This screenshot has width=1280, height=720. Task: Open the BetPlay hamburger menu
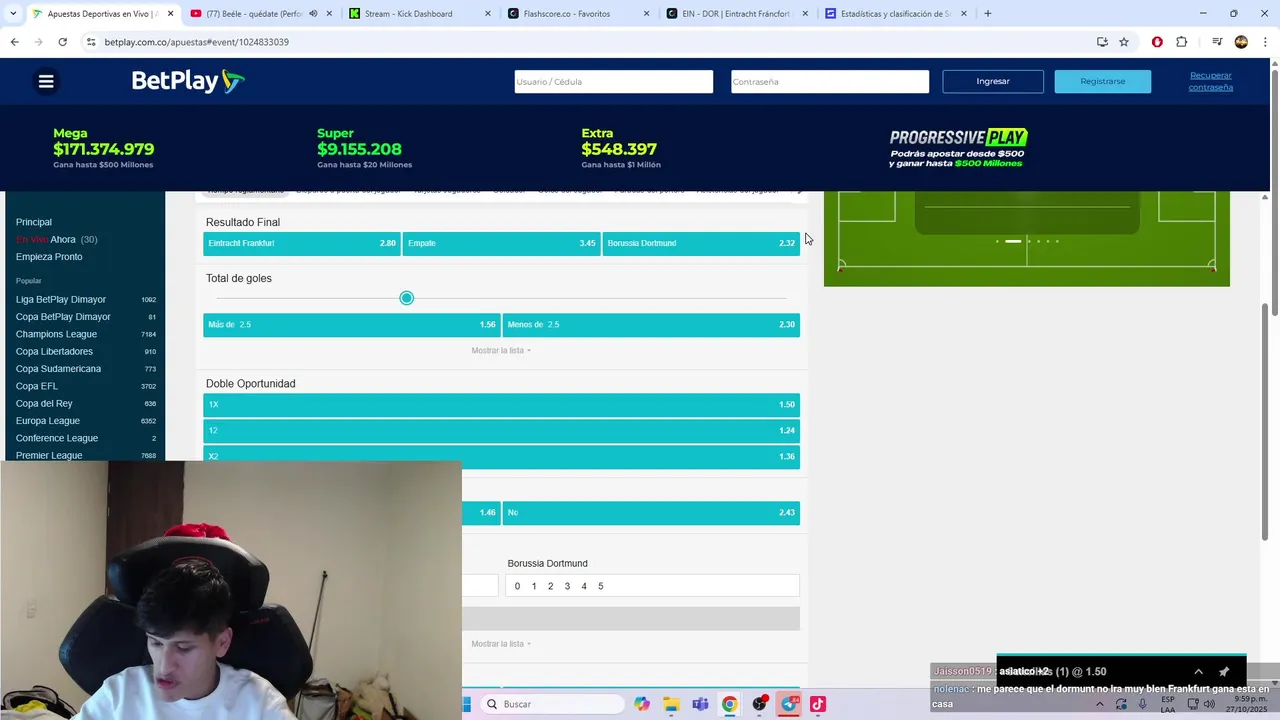(x=46, y=81)
